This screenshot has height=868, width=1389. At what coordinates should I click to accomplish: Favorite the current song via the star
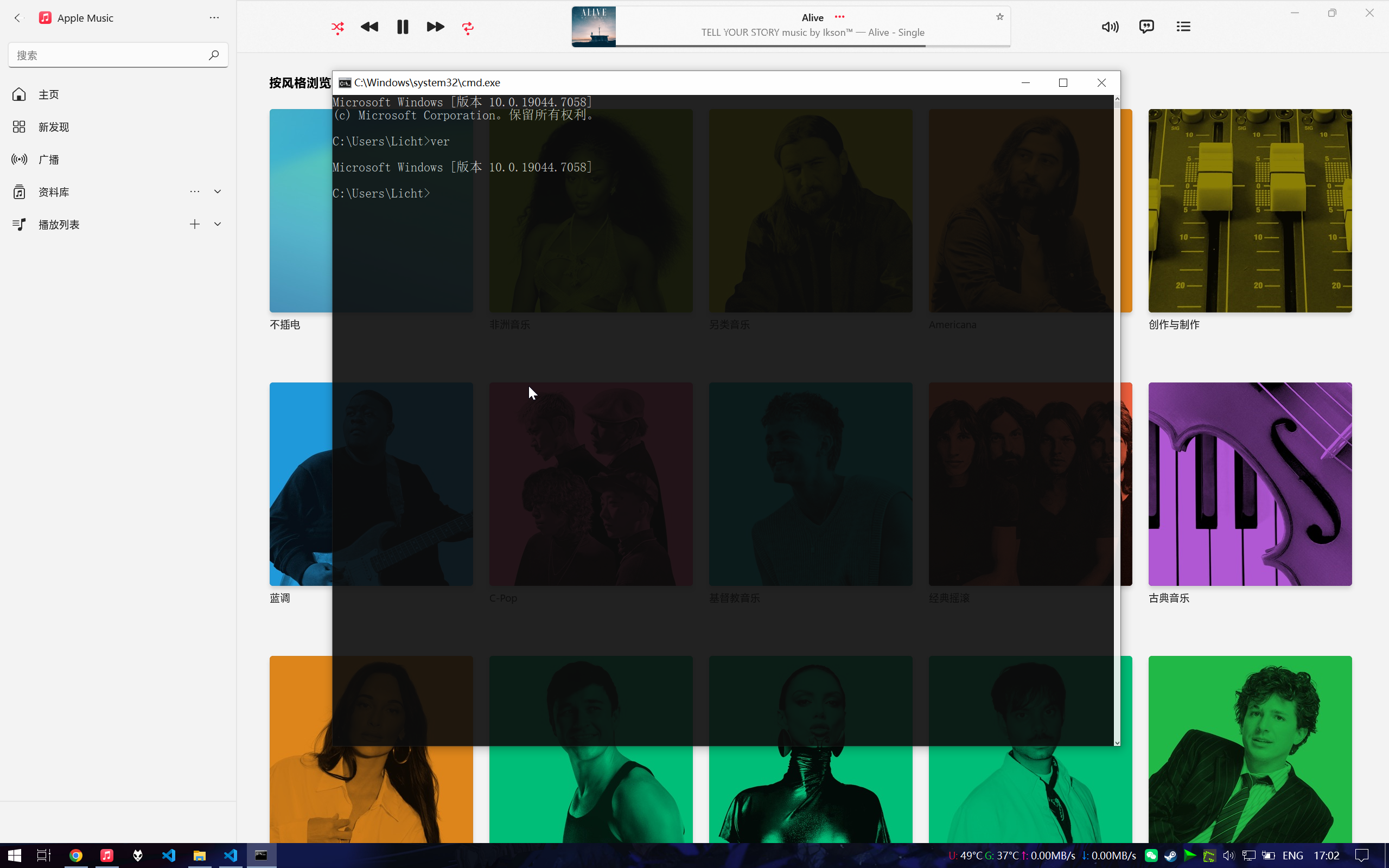pos(999,17)
